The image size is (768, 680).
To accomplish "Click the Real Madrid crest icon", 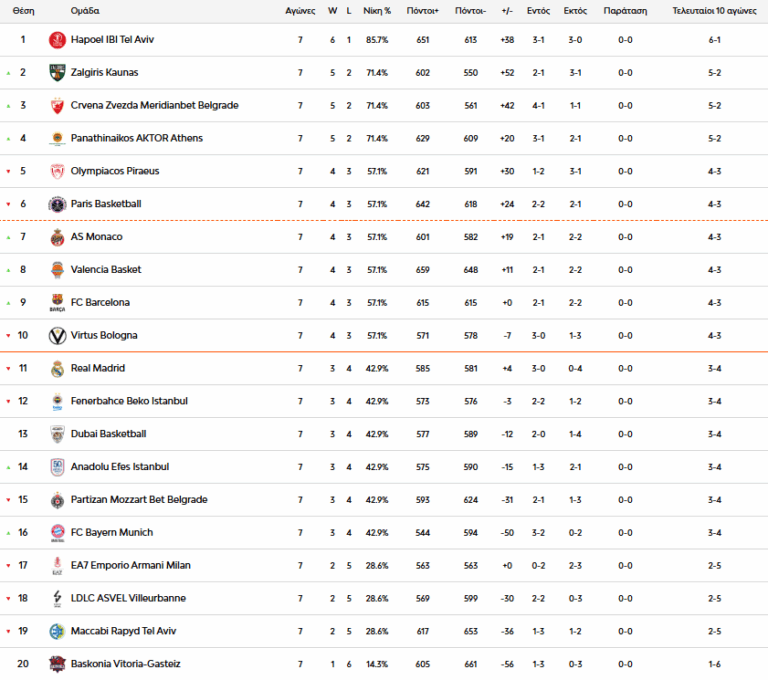I will click(56, 369).
